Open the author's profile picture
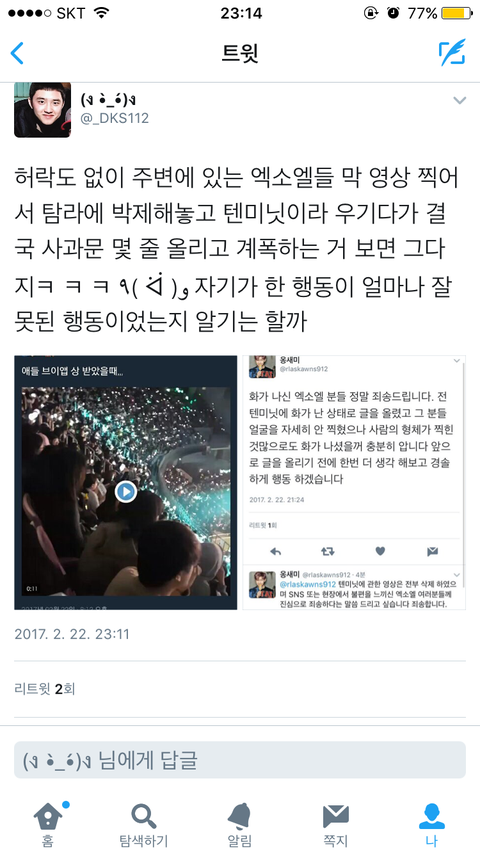Image resolution: width=480 pixels, height=854 pixels. tap(42, 109)
